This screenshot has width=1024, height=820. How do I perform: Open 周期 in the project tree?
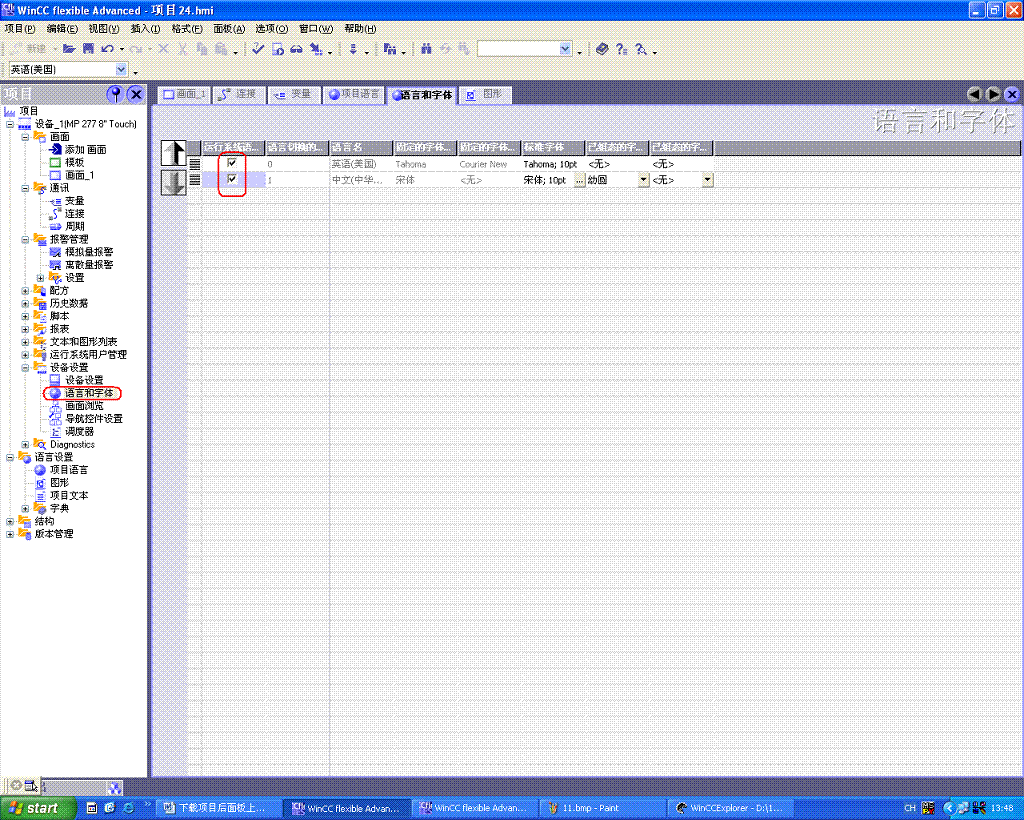[x=74, y=226]
